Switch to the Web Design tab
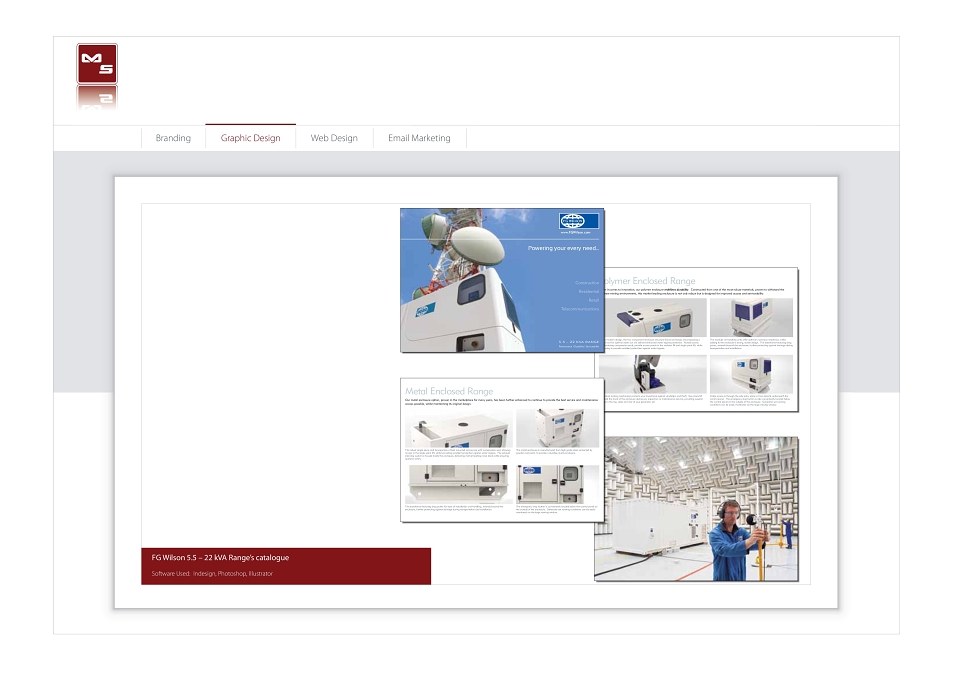Image resolution: width=960 pixels, height=679 pixels. coord(334,138)
